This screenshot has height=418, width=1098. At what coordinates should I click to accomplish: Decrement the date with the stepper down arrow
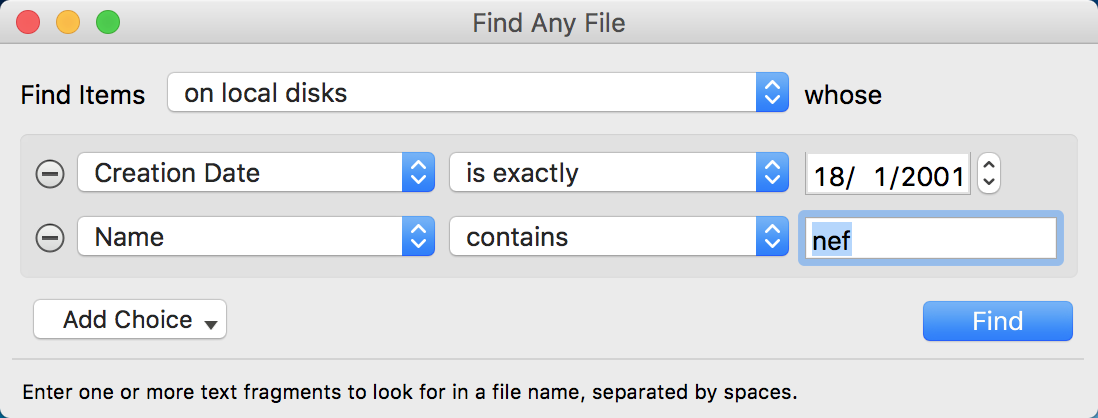pos(988,182)
